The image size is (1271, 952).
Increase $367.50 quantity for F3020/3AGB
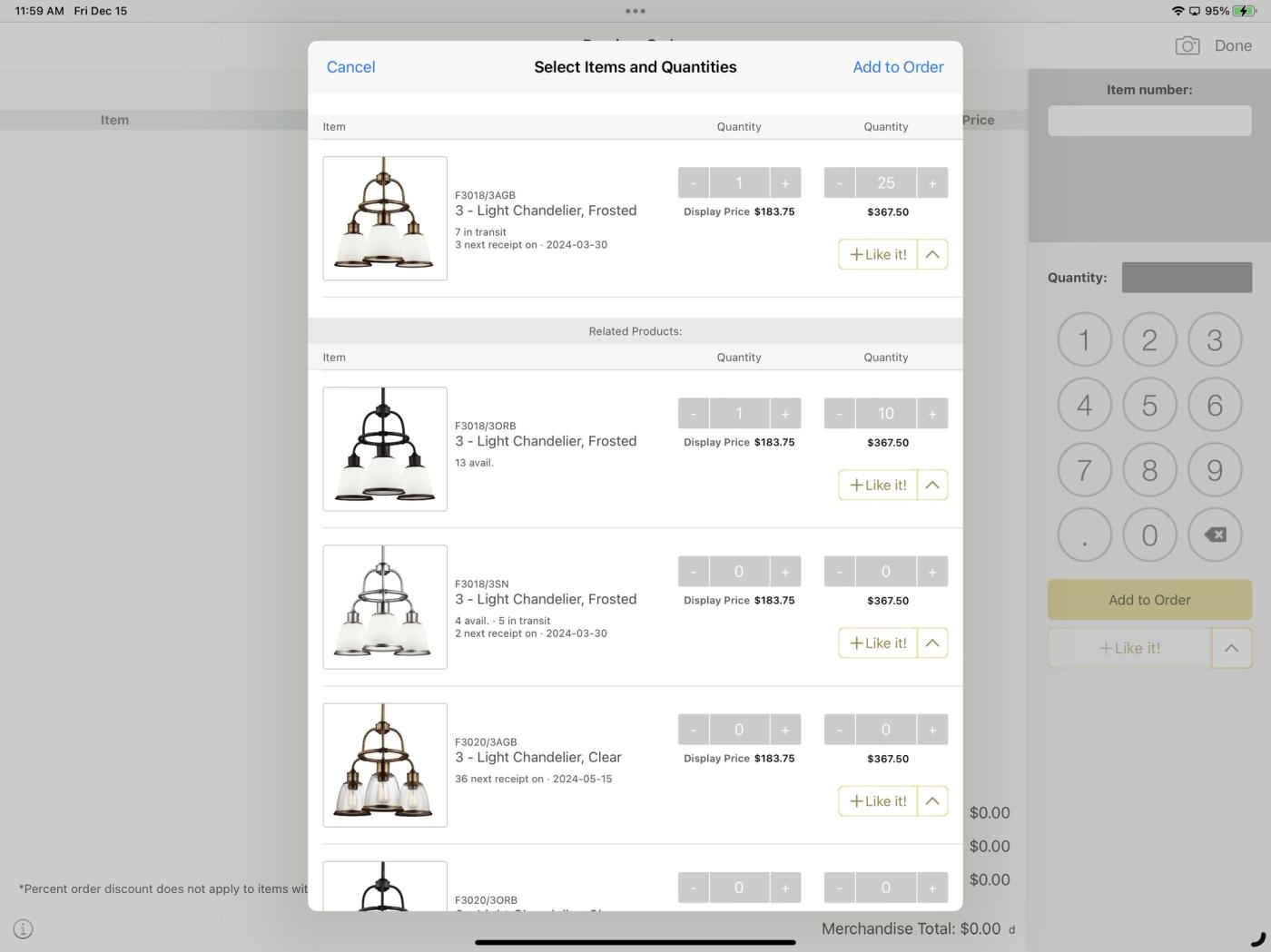pos(932,729)
